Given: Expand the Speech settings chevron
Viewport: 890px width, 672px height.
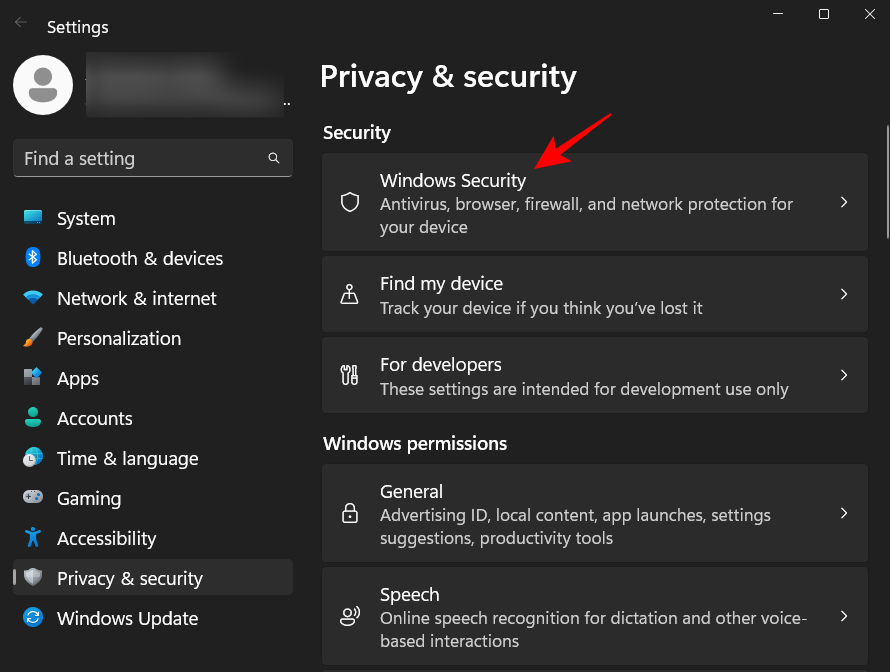Looking at the screenshot, I should (x=845, y=617).
